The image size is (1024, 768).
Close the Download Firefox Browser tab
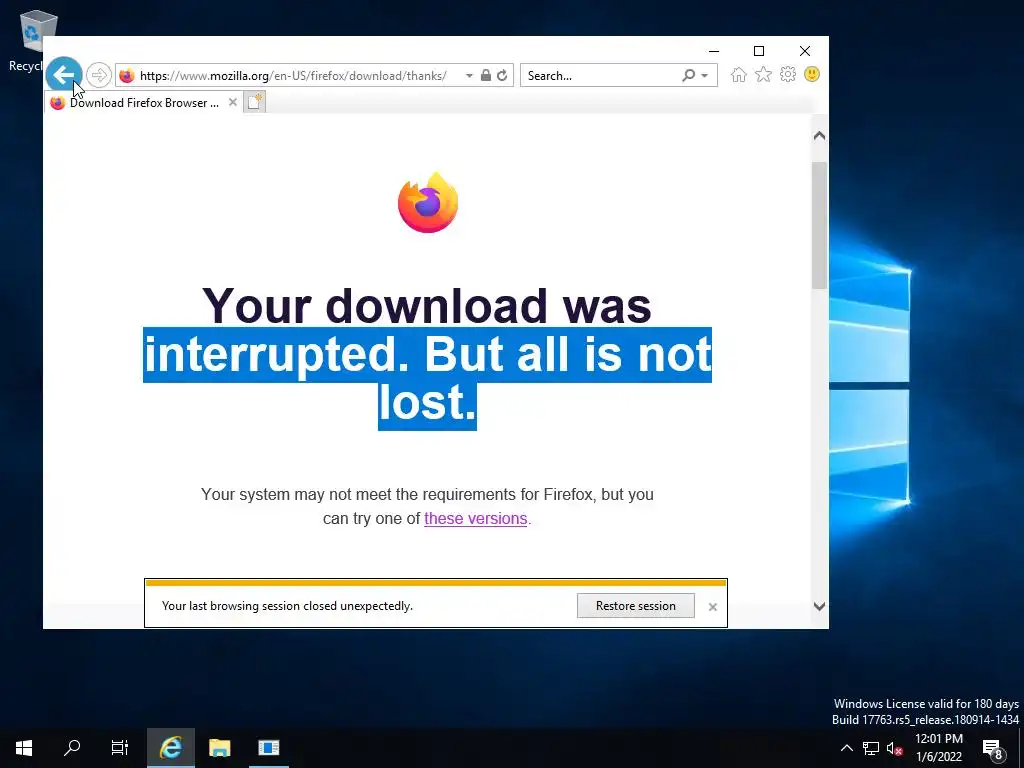(232, 102)
